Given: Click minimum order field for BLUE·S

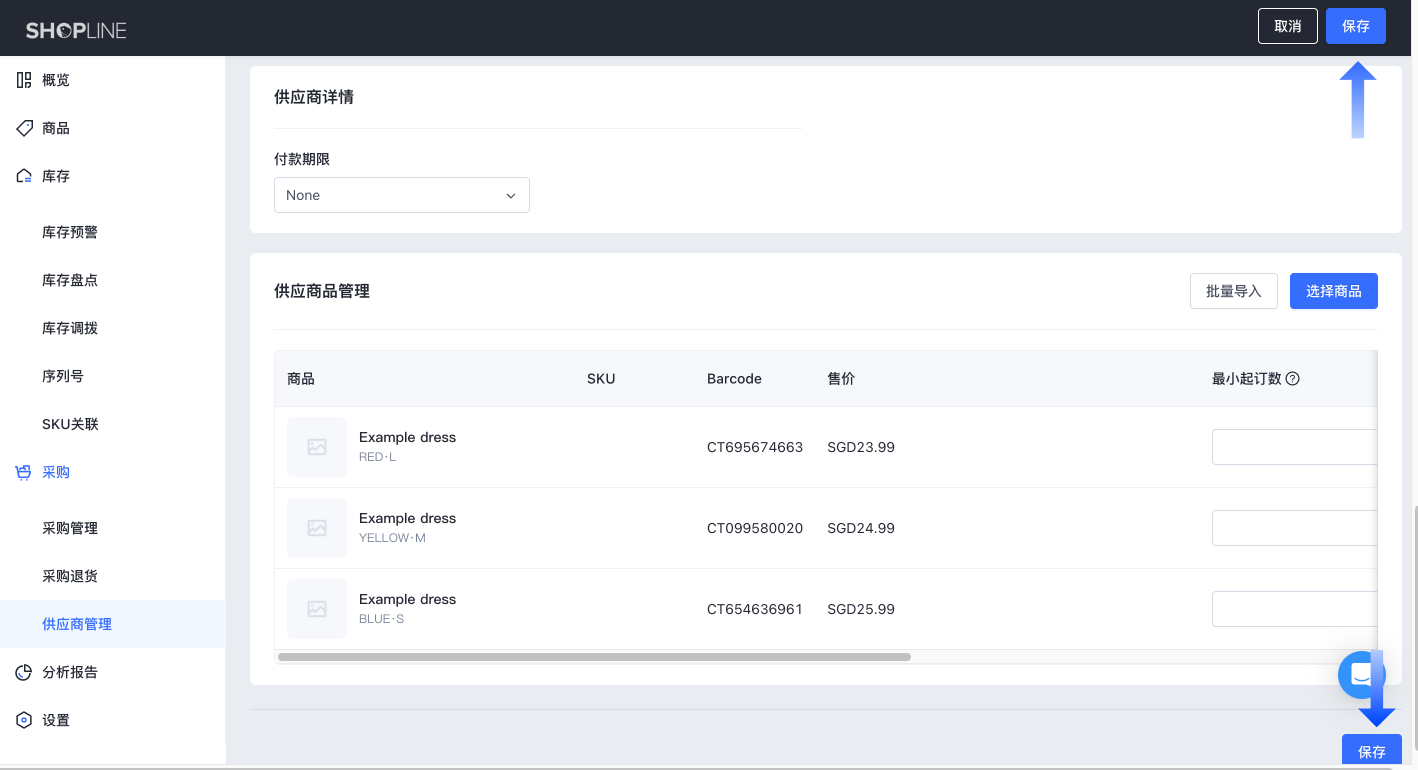Looking at the screenshot, I should pos(1294,609).
